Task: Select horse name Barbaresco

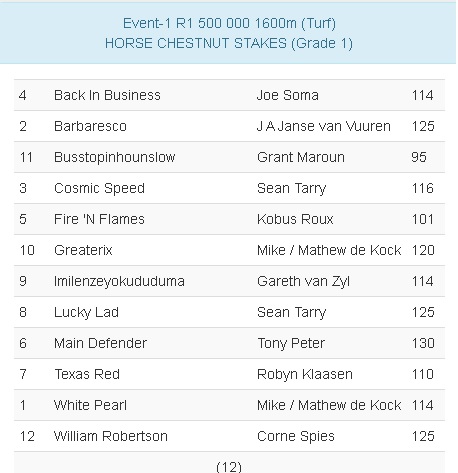Action: [x=90, y=126]
